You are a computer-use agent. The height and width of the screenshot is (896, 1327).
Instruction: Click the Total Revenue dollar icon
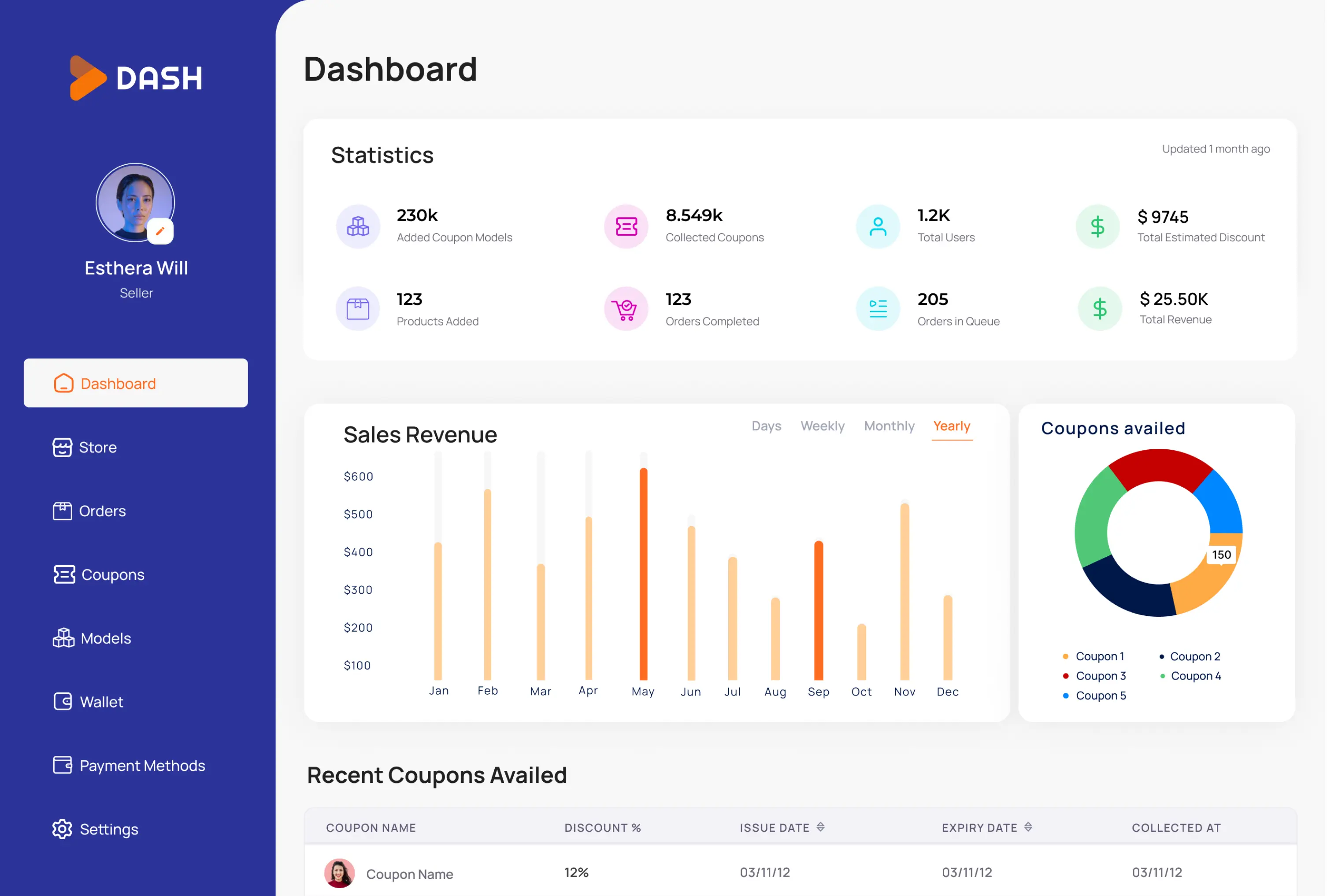point(1099,309)
